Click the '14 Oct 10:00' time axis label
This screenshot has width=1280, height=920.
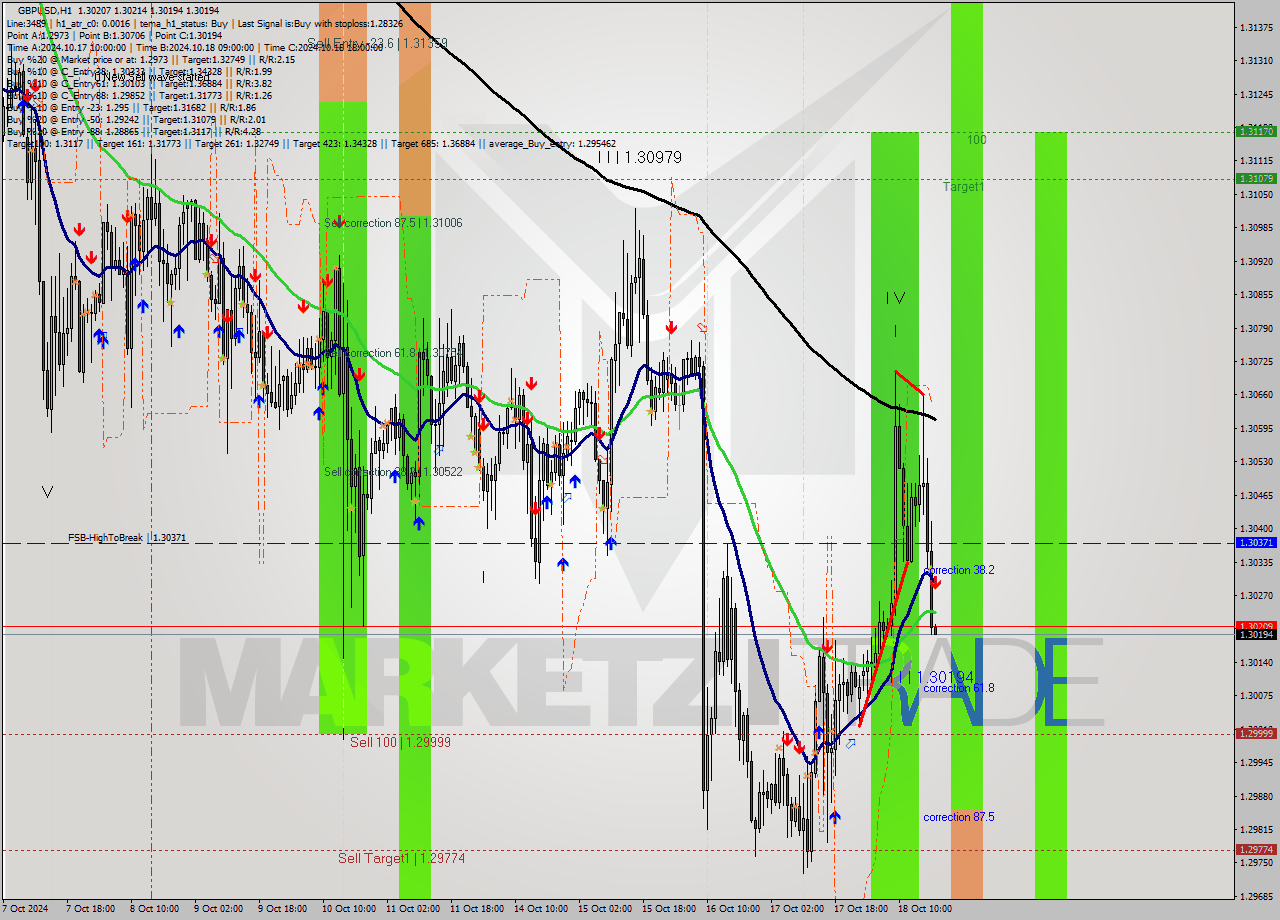click(541, 909)
